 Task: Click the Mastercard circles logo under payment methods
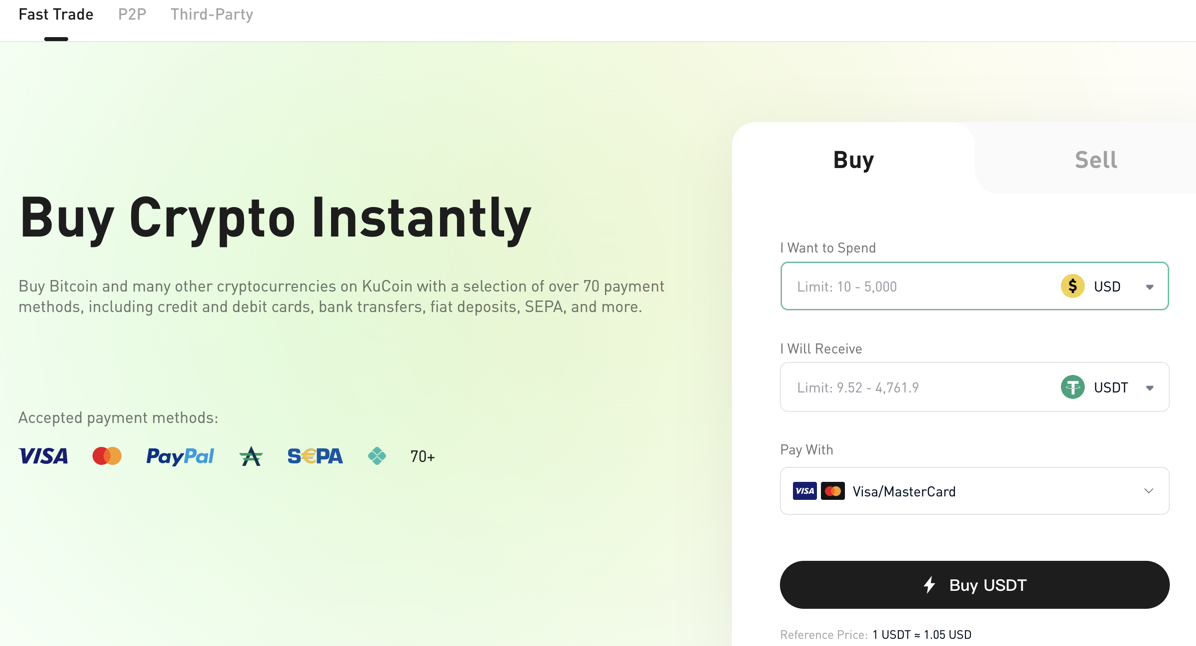(107, 456)
